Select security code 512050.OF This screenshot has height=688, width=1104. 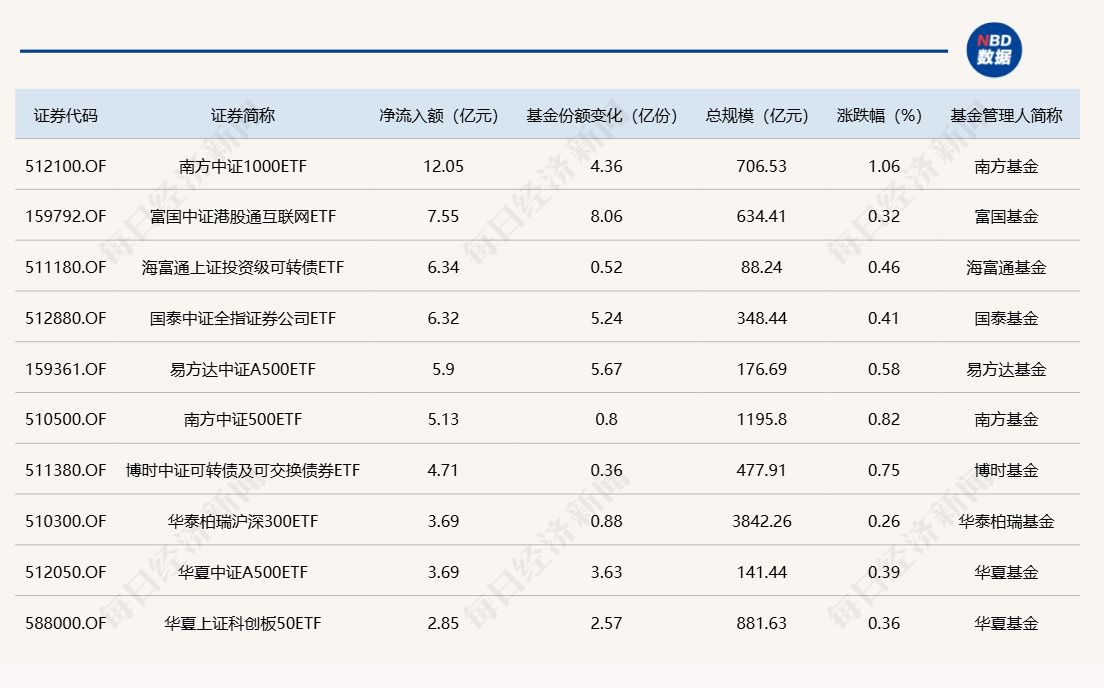pyautogui.click(x=66, y=572)
